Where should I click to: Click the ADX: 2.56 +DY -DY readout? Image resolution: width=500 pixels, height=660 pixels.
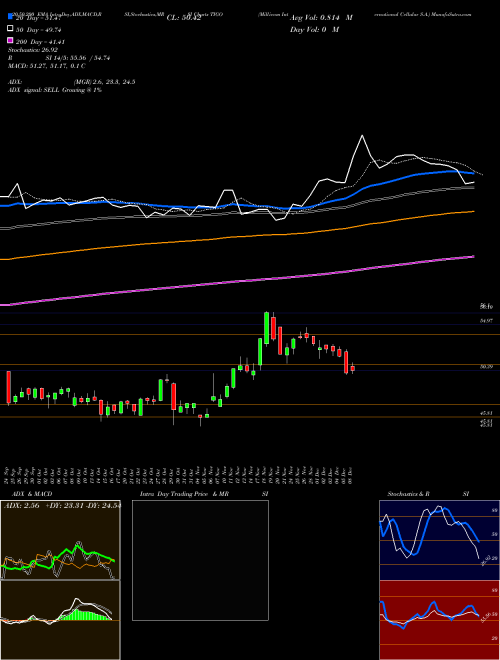[x=62, y=506]
